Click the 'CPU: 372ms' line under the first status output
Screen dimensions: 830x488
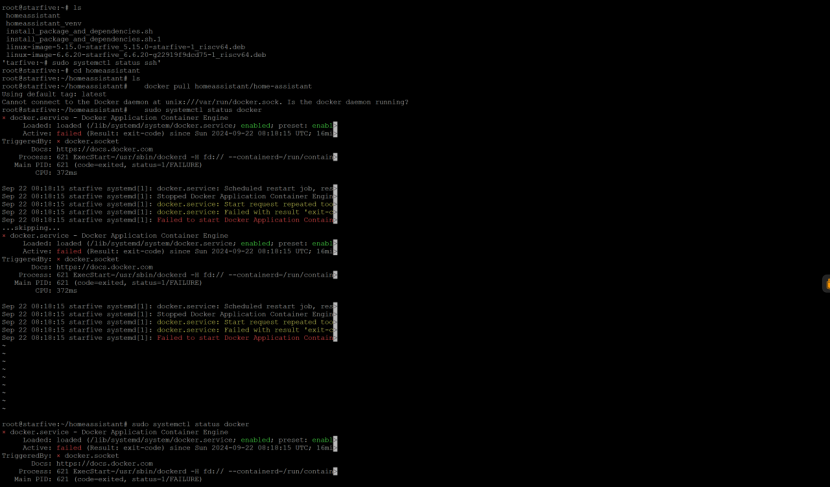[x=56, y=172]
